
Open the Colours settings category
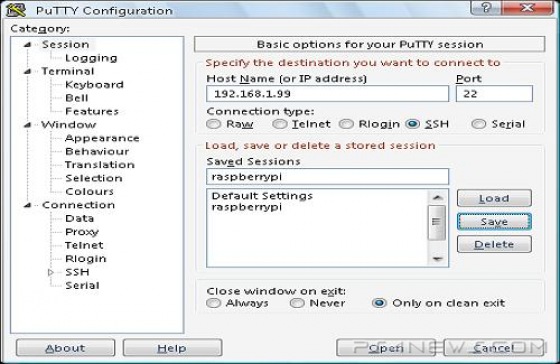[x=89, y=191]
